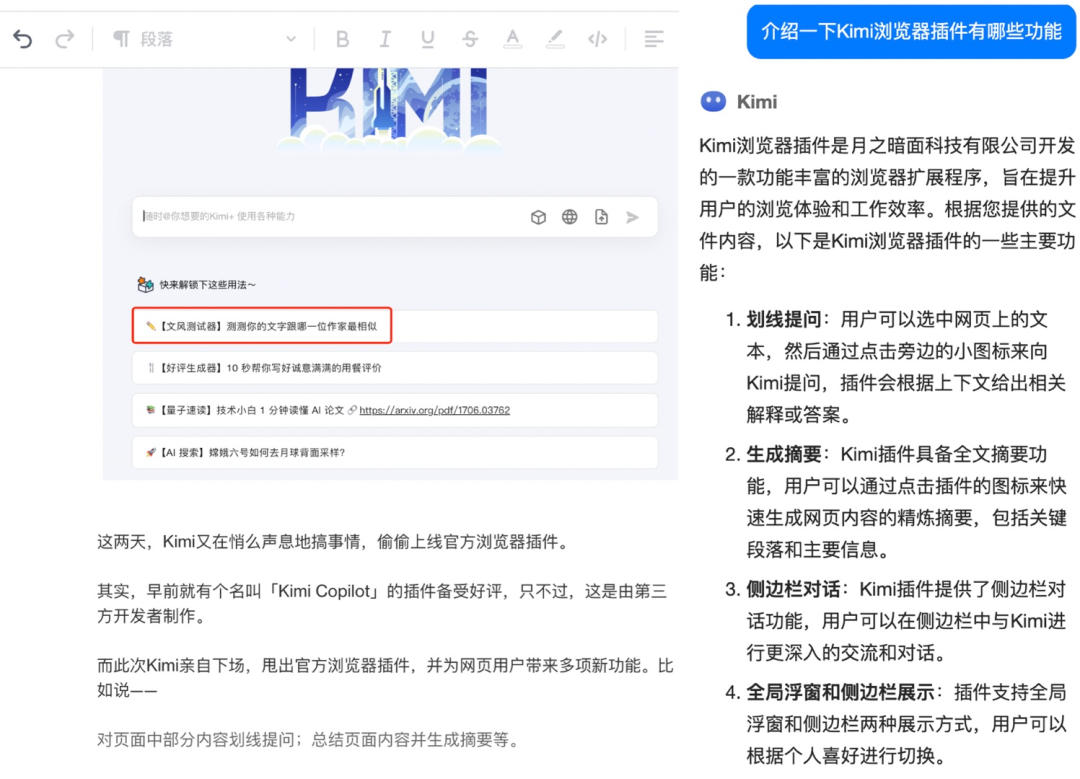Image resolution: width=1080 pixels, height=779 pixels.
Task: Toggle bold formatting
Action: point(342,39)
